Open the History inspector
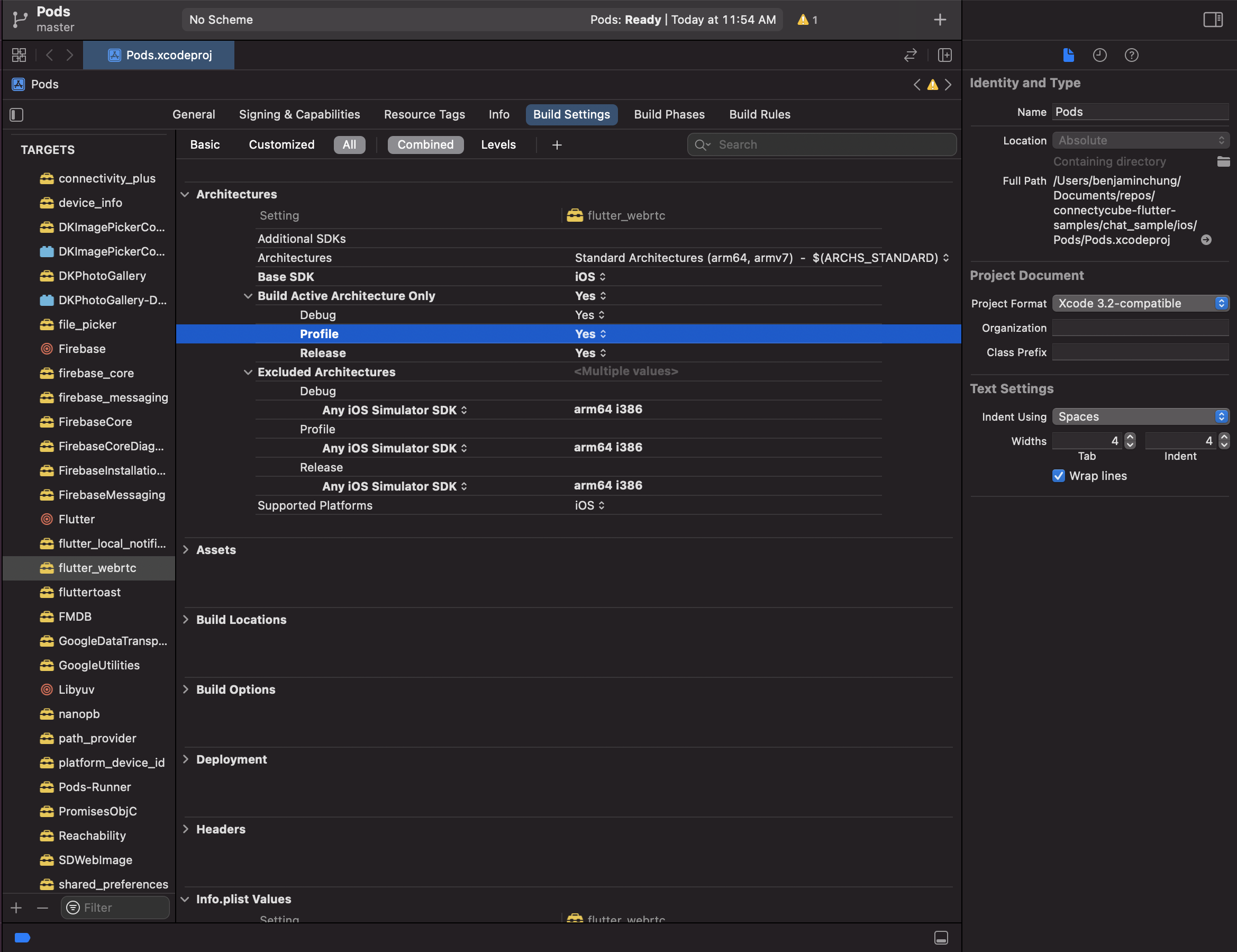The width and height of the screenshot is (1237, 952). point(1100,55)
